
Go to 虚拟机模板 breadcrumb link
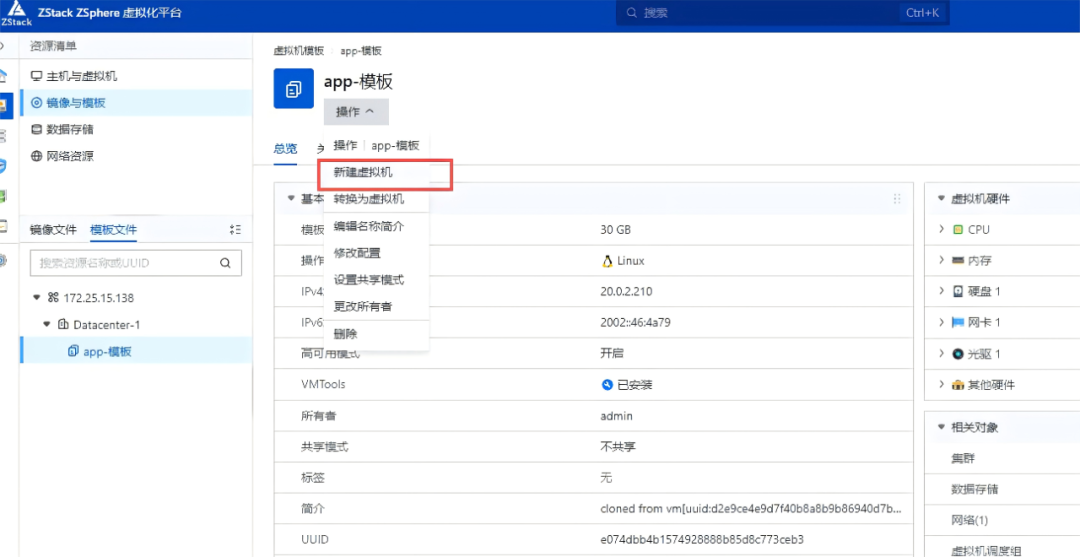coord(299,51)
